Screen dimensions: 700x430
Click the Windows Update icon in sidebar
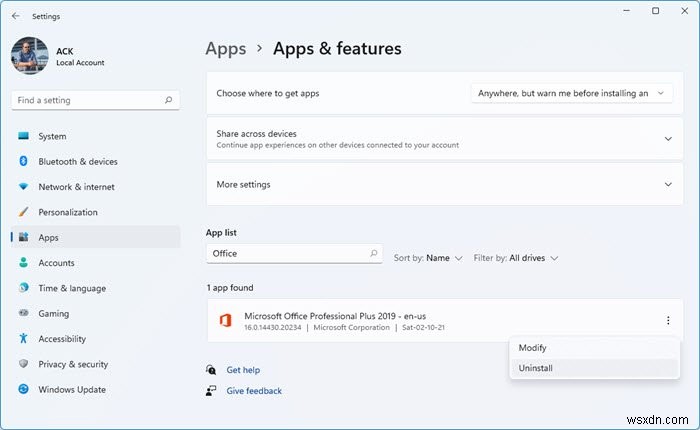23,390
